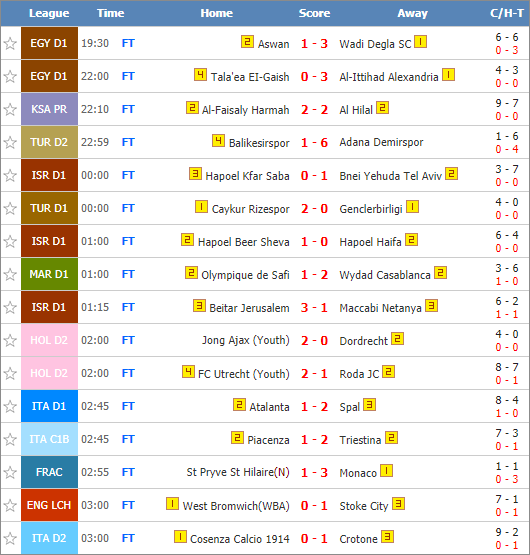Click Al-Ittihad Alexandria yellow card icon
The width and height of the screenshot is (530, 555).
tap(448, 74)
